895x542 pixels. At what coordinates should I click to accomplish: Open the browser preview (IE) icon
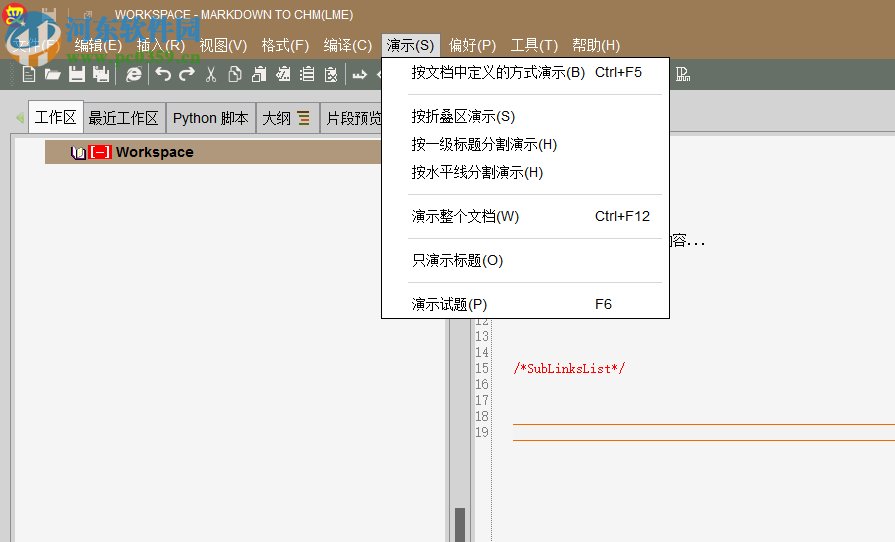pyautogui.click(x=134, y=74)
